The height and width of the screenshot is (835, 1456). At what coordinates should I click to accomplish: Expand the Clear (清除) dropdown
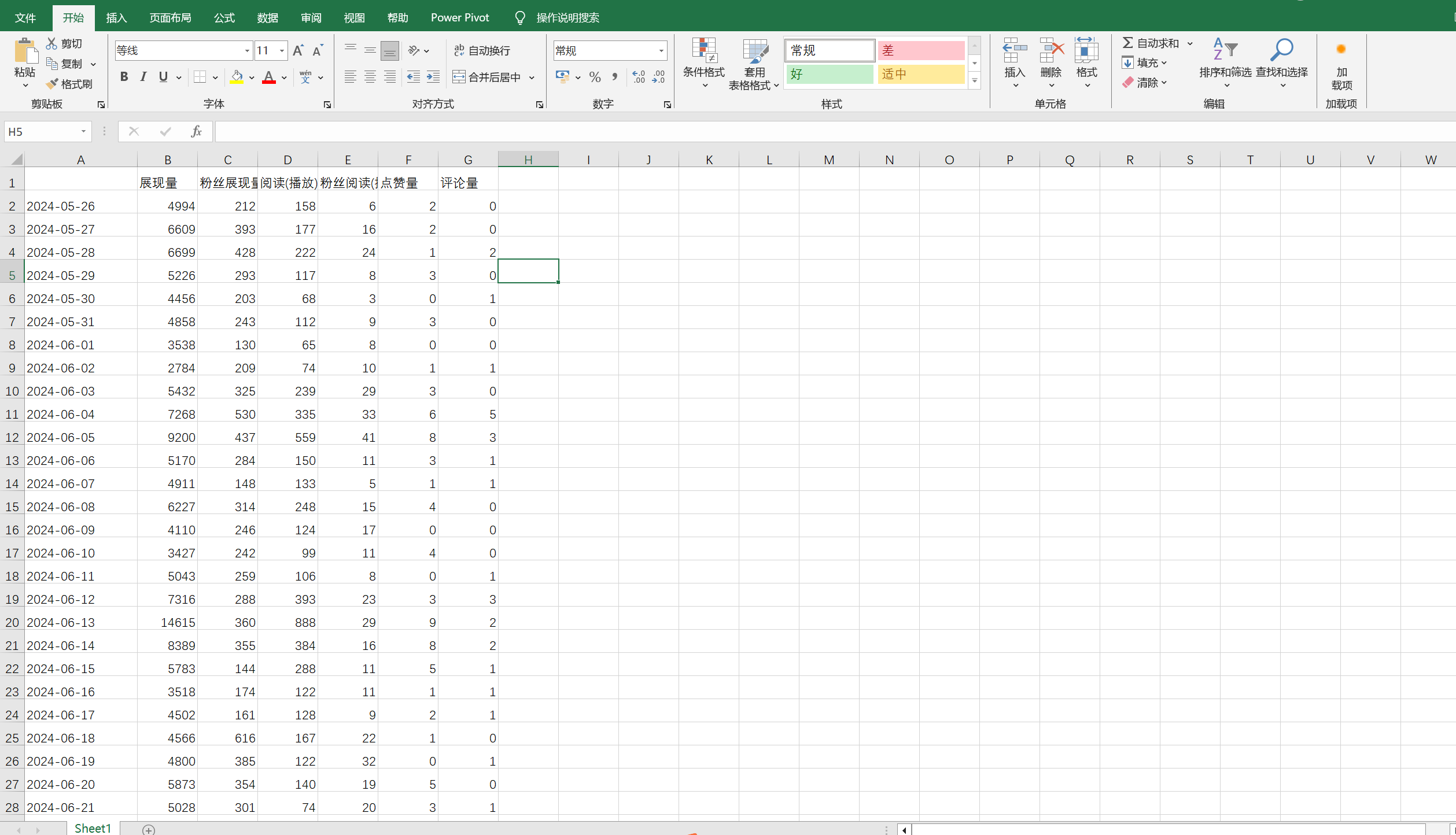point(1164,83)
